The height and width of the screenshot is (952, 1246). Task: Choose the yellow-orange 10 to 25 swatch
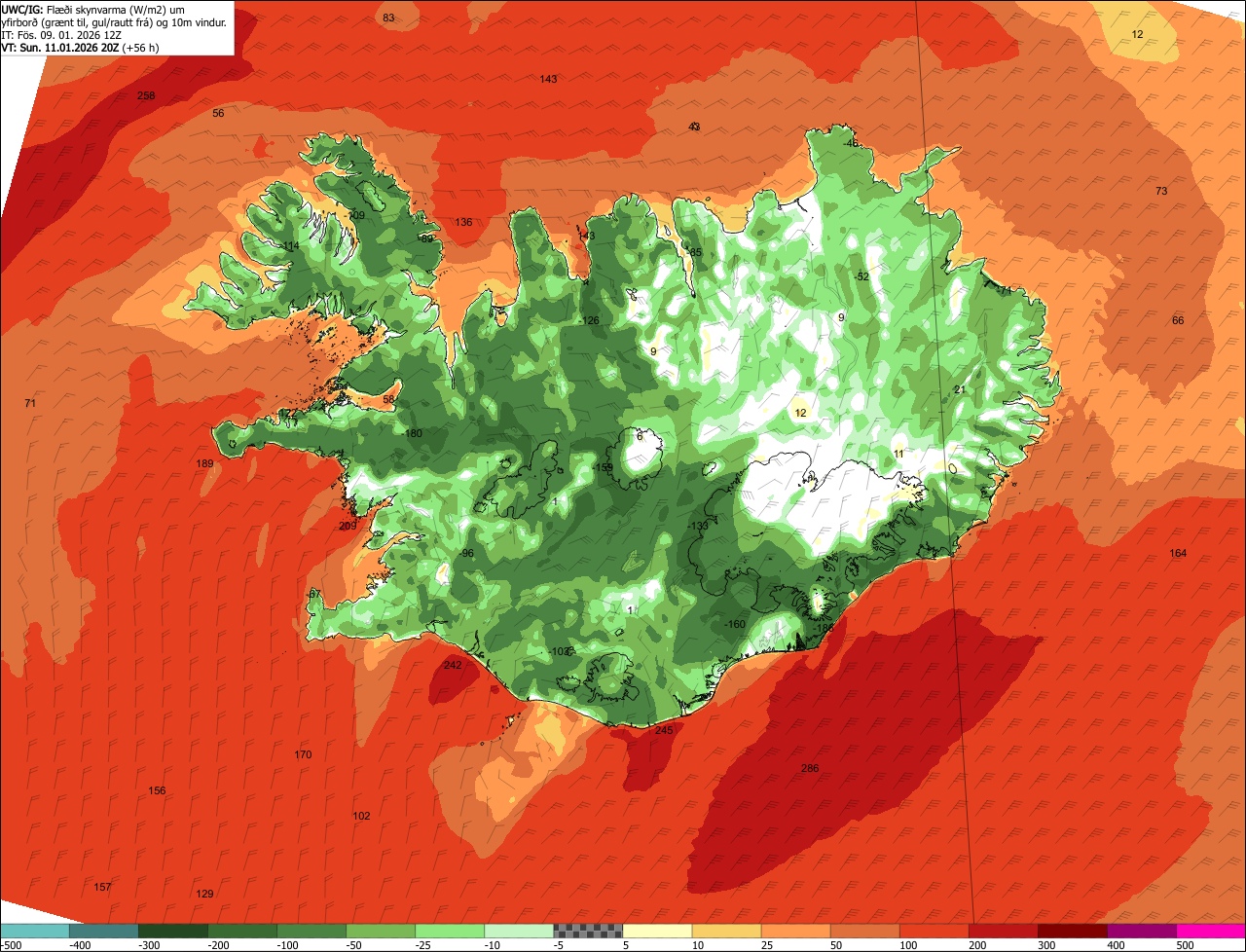click(725, 932)
